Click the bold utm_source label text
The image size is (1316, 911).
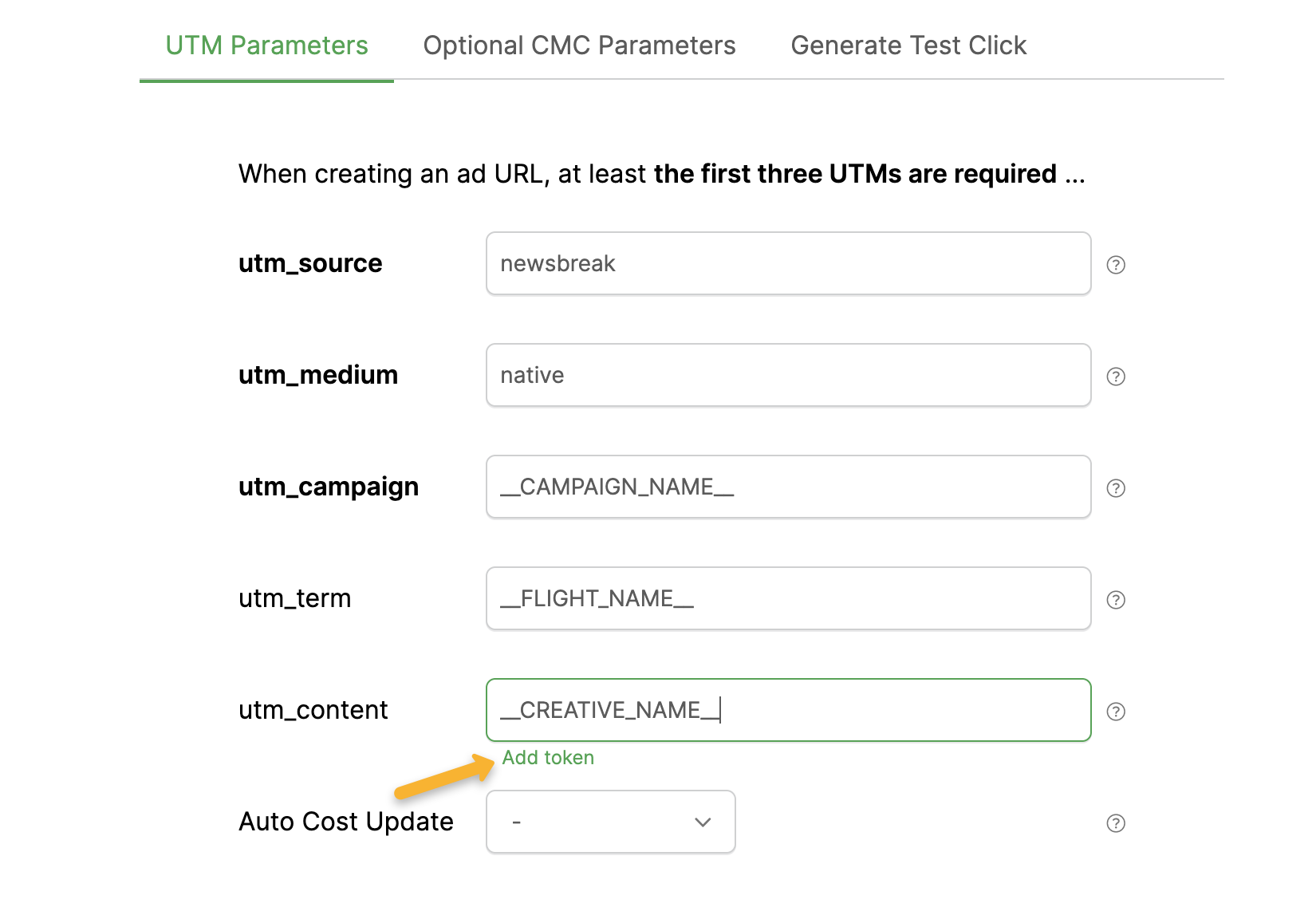(310, 263)
